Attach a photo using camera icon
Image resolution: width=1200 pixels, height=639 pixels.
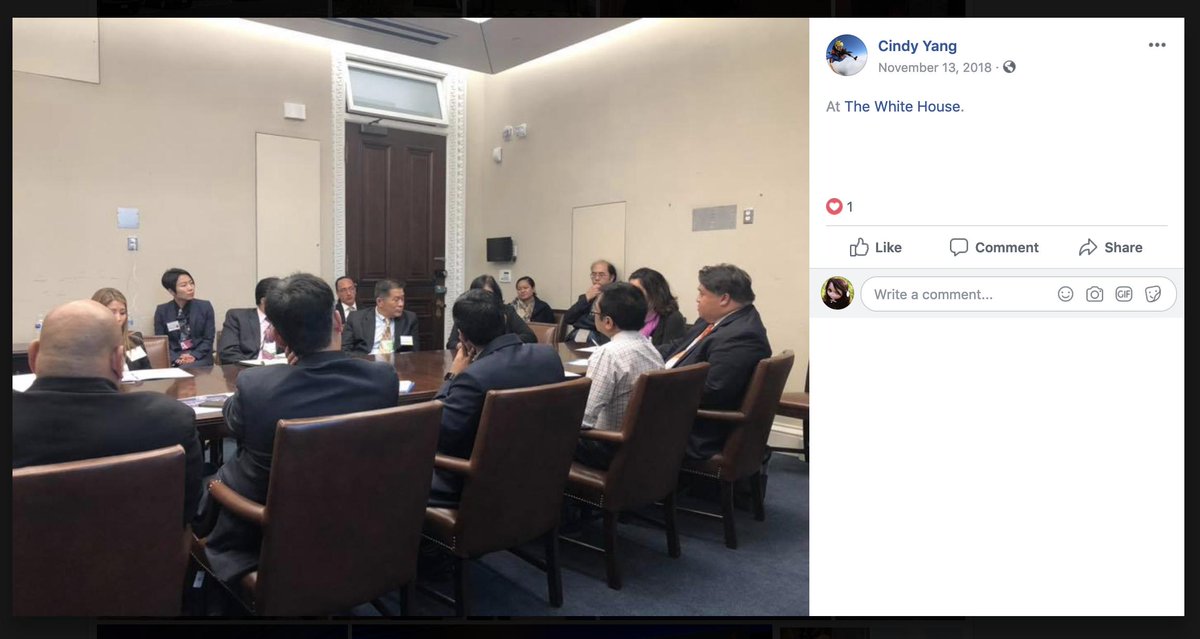pyautogui.click(x=1095, y=294)
